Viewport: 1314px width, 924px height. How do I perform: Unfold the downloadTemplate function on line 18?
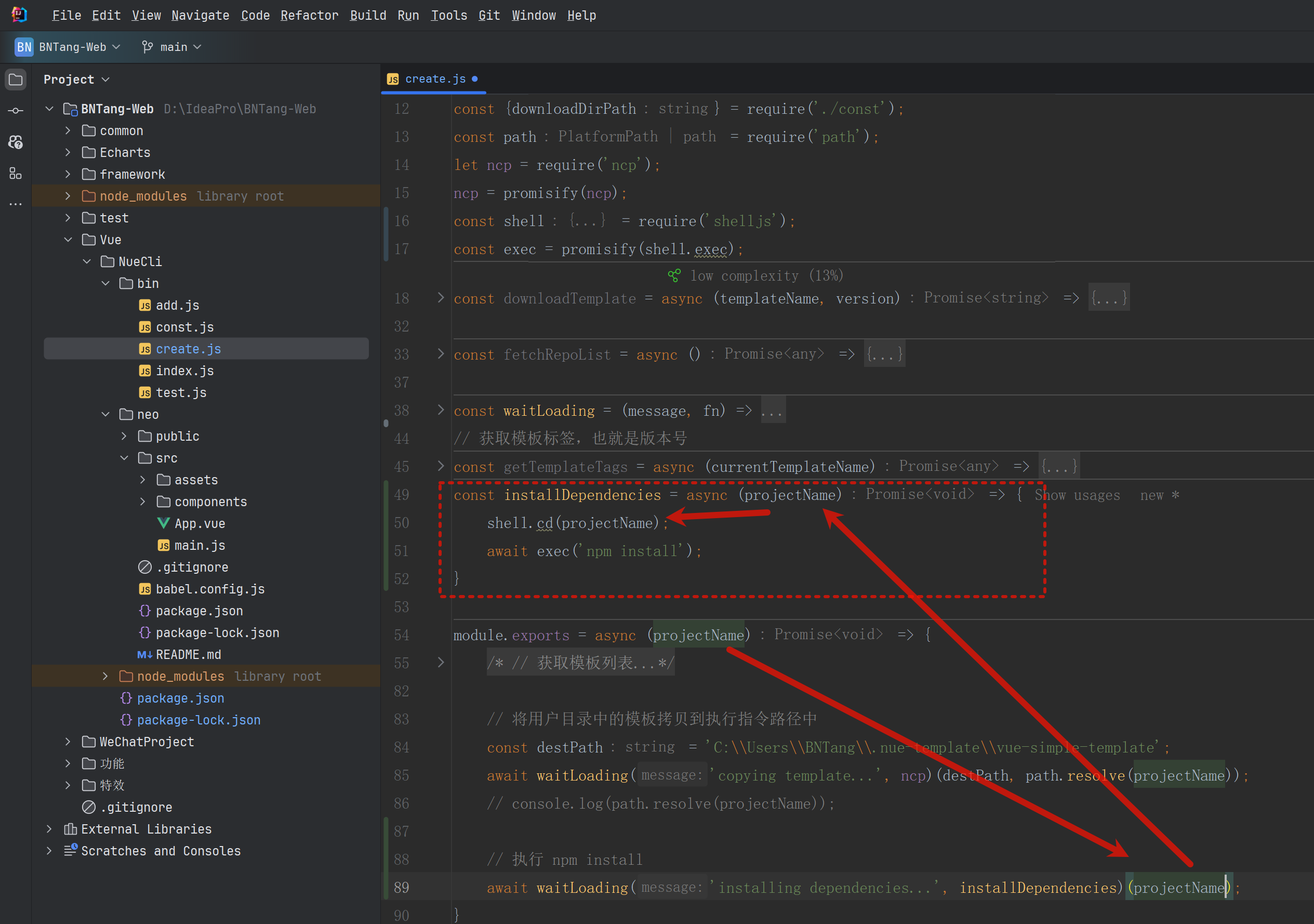(x=440, y=298)
